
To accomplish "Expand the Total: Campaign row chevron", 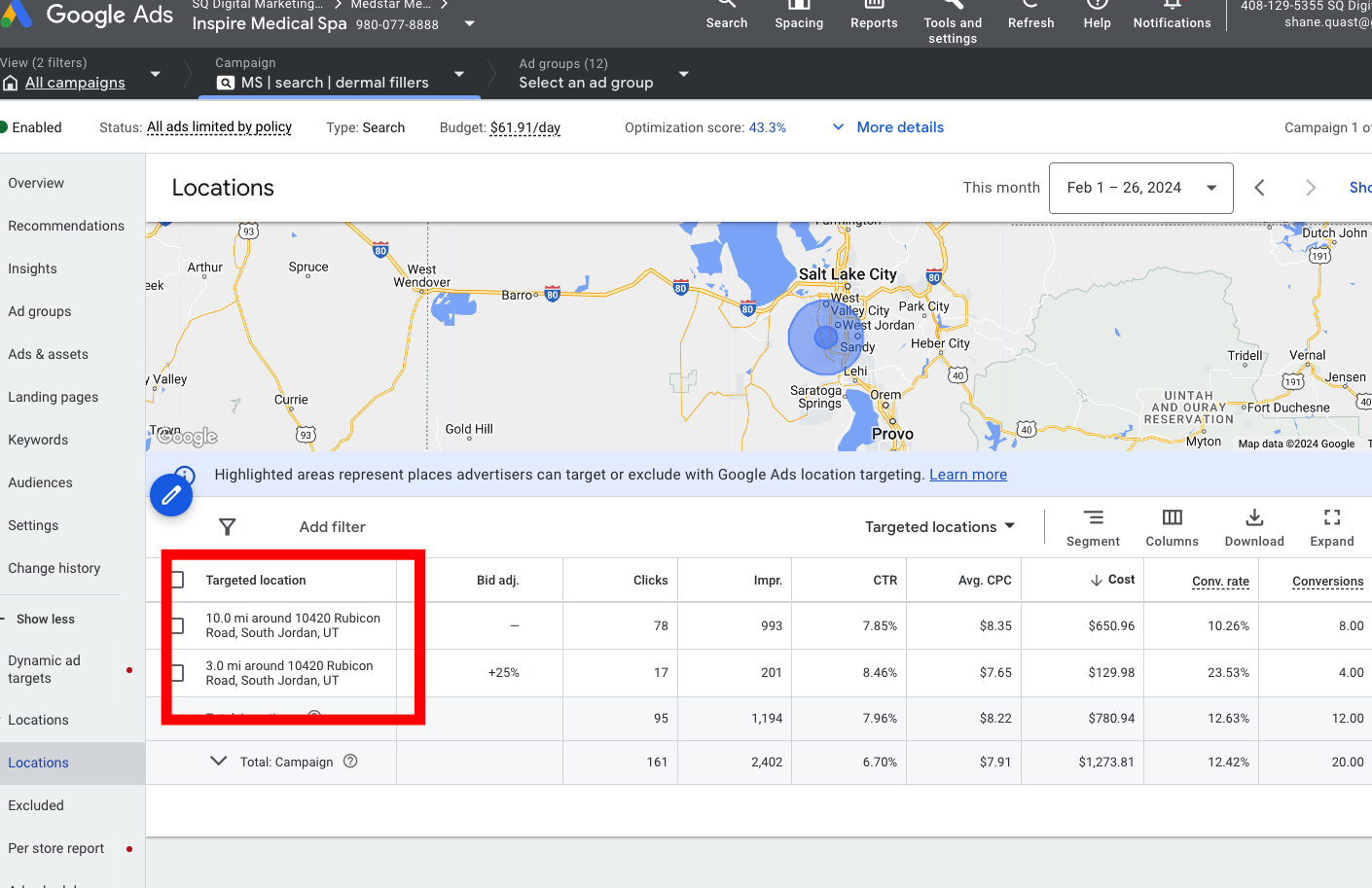I will [219, 762].
